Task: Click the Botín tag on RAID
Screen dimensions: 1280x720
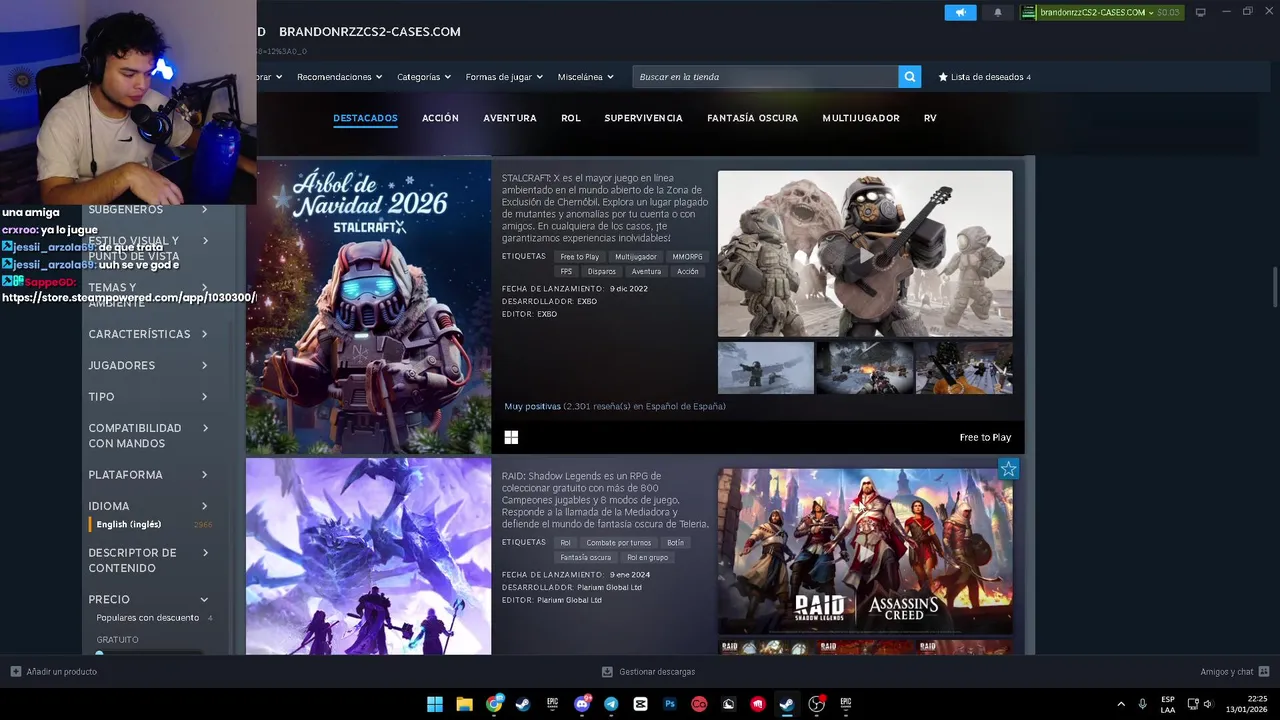Action: click(676, 543)
